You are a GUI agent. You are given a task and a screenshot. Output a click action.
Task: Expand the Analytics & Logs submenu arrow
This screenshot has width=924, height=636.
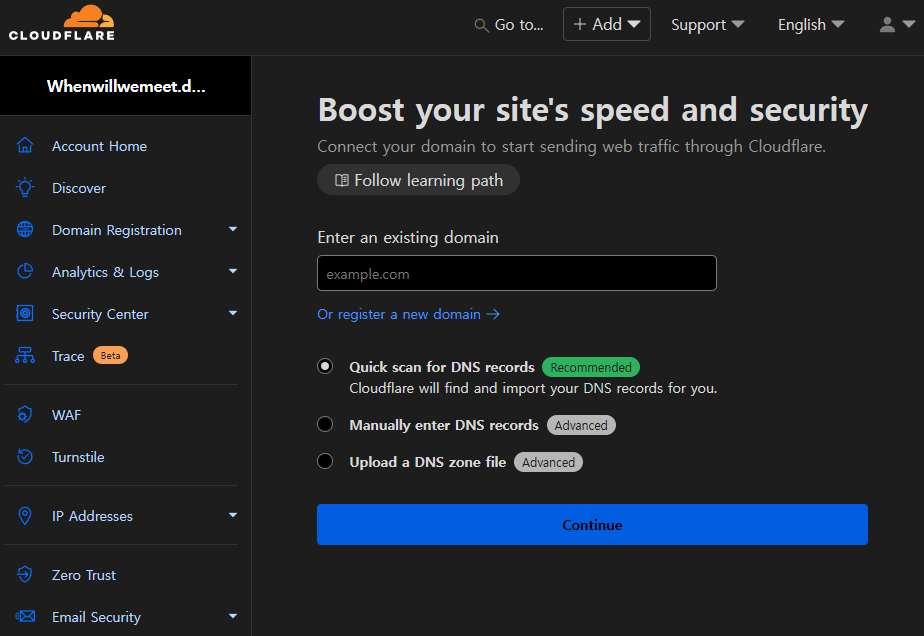tap(233, 271)
